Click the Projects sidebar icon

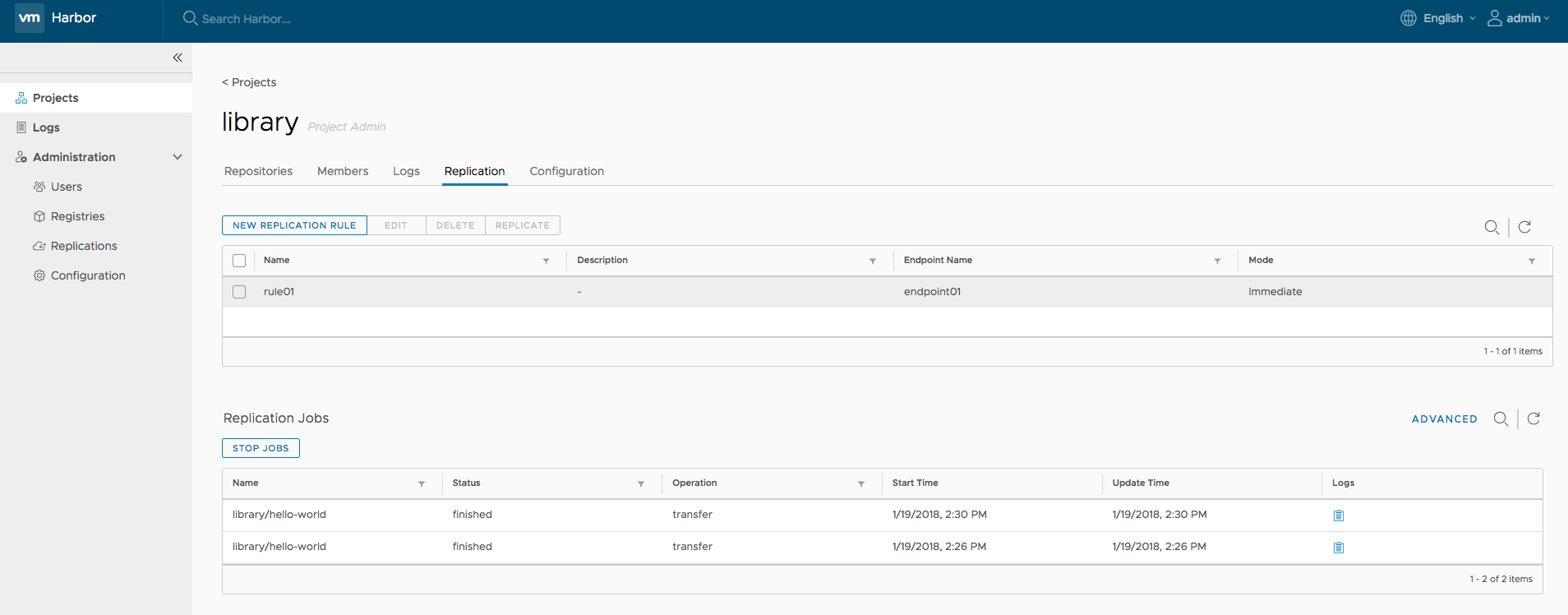(x=21, y=98)
